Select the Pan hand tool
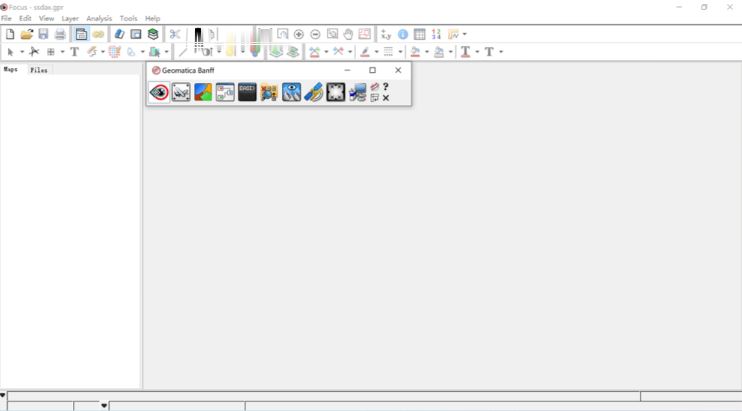This screenshot has height=411, width=742. click(348, 35)
